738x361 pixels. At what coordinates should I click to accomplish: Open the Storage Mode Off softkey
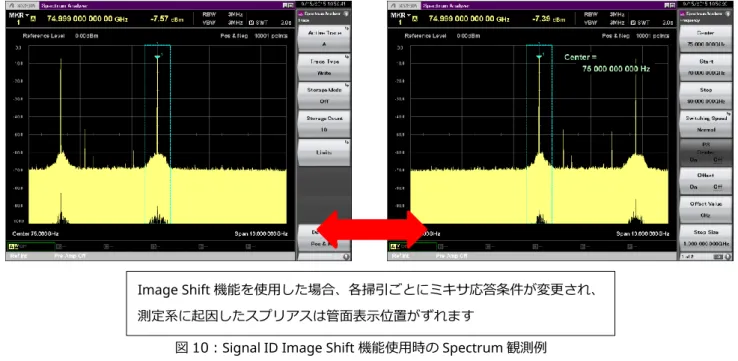point(324,96)
